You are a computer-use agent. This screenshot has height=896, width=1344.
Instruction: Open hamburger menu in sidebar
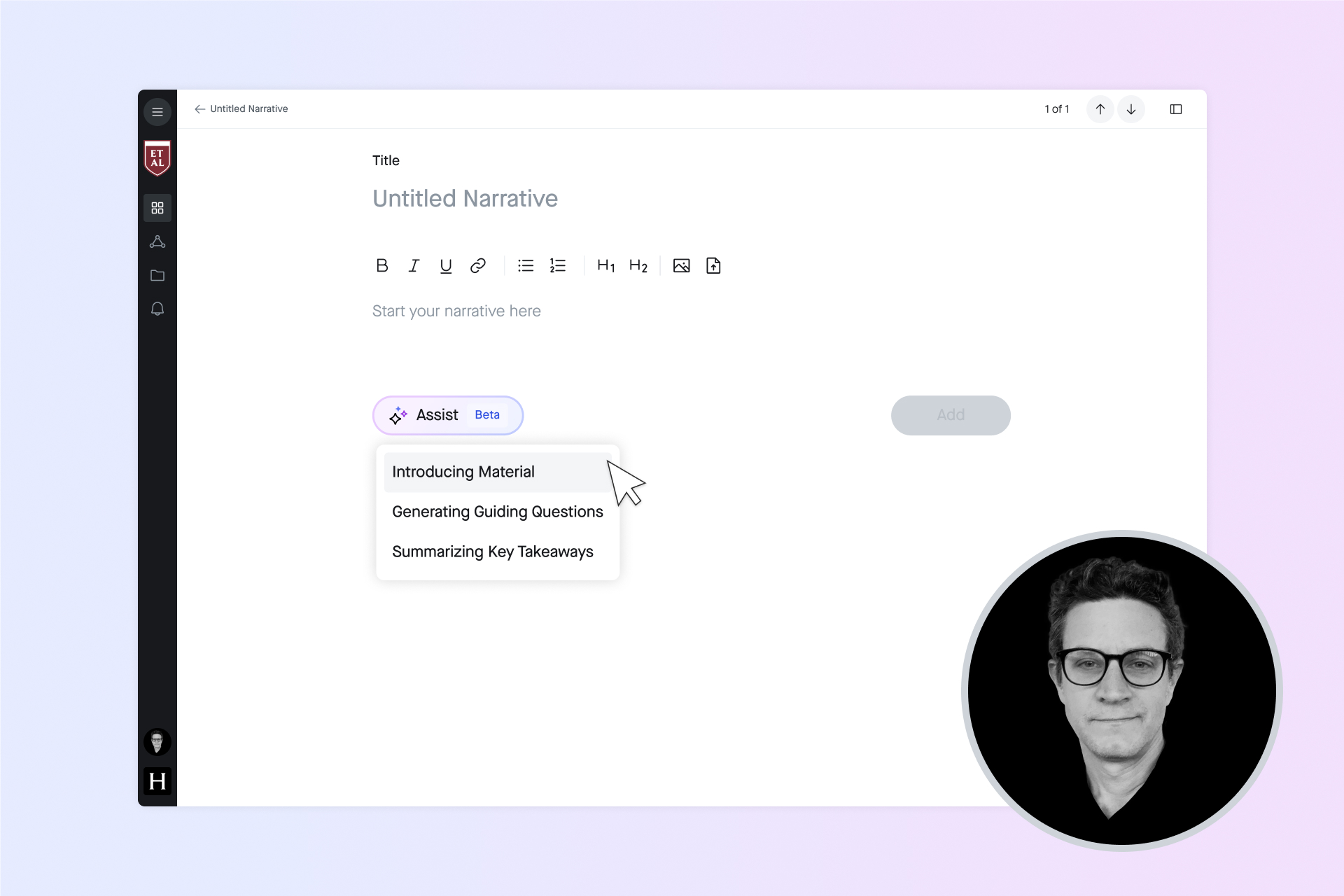(157, 112)
